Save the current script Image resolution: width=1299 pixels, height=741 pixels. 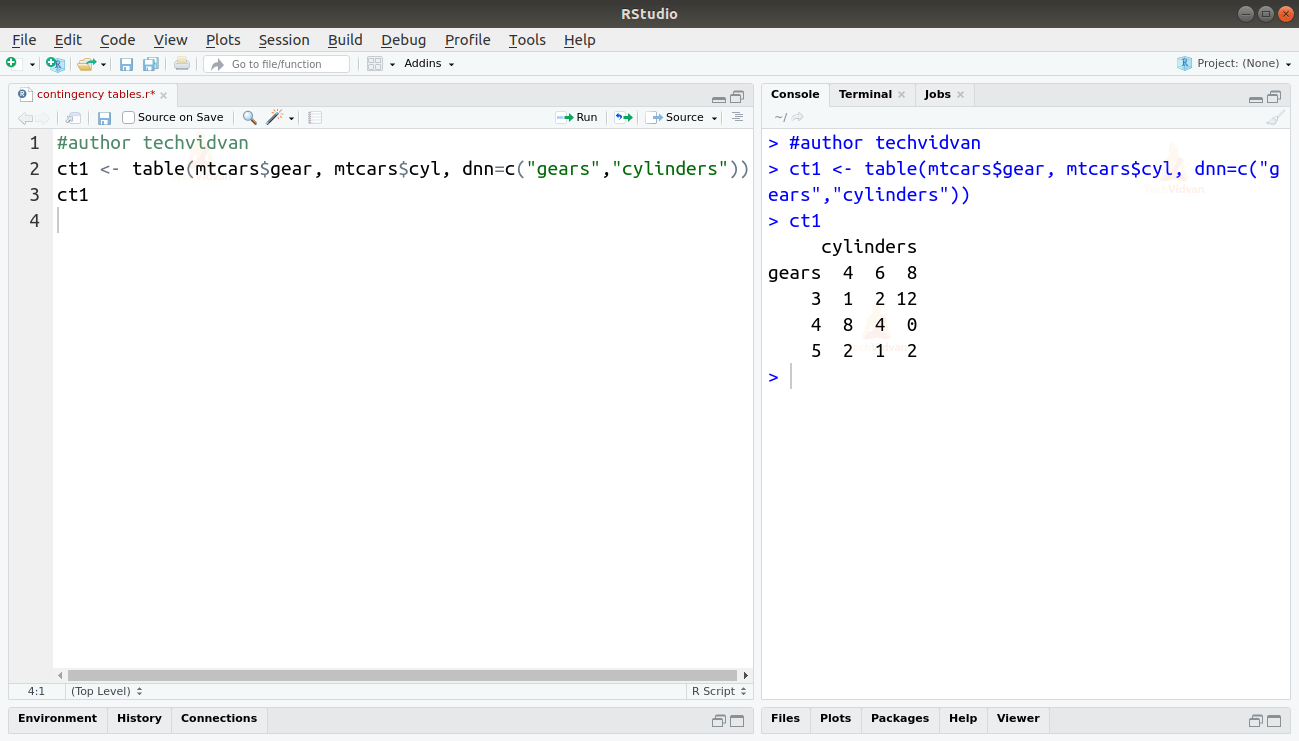click(x=126, y=63)
